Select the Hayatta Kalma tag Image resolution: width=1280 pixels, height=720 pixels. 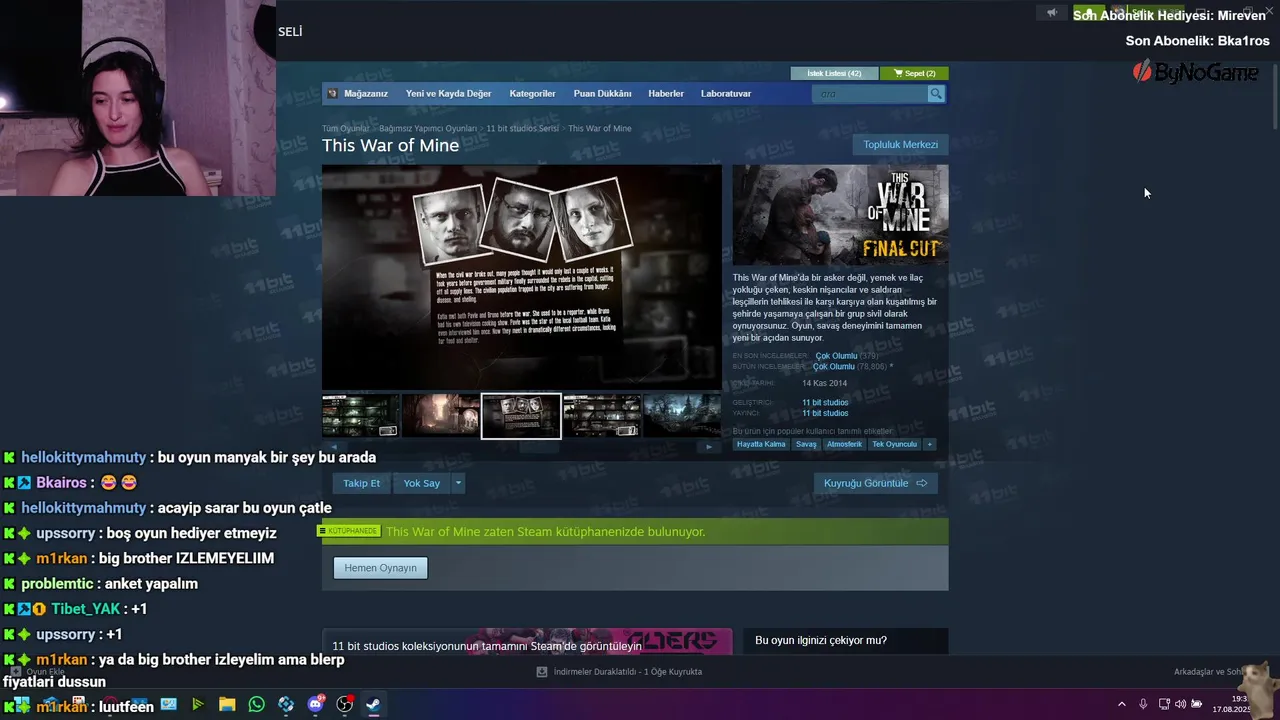tap(761, 444)
